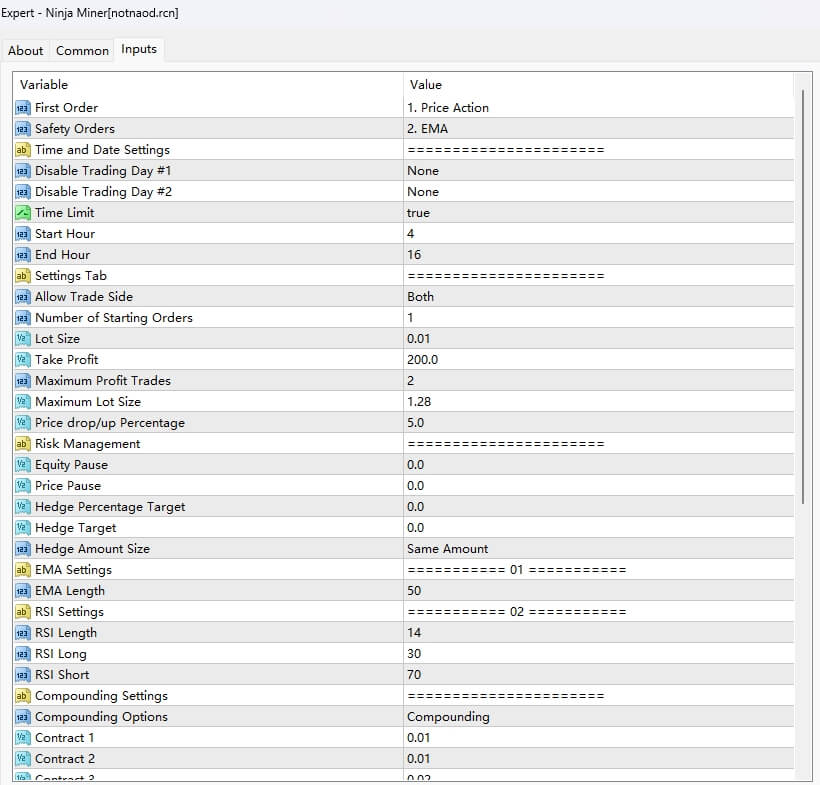The width and height of the screenshot is (820, 785).
Task: Open Compounding Options value 'Compounding'
Action: [x=448, y=717]
